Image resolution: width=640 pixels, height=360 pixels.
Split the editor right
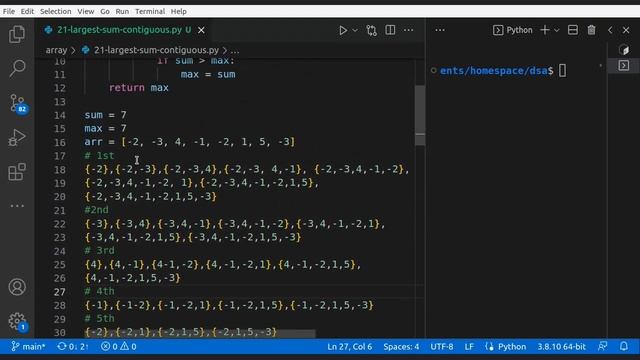click(x=390, y=30)
